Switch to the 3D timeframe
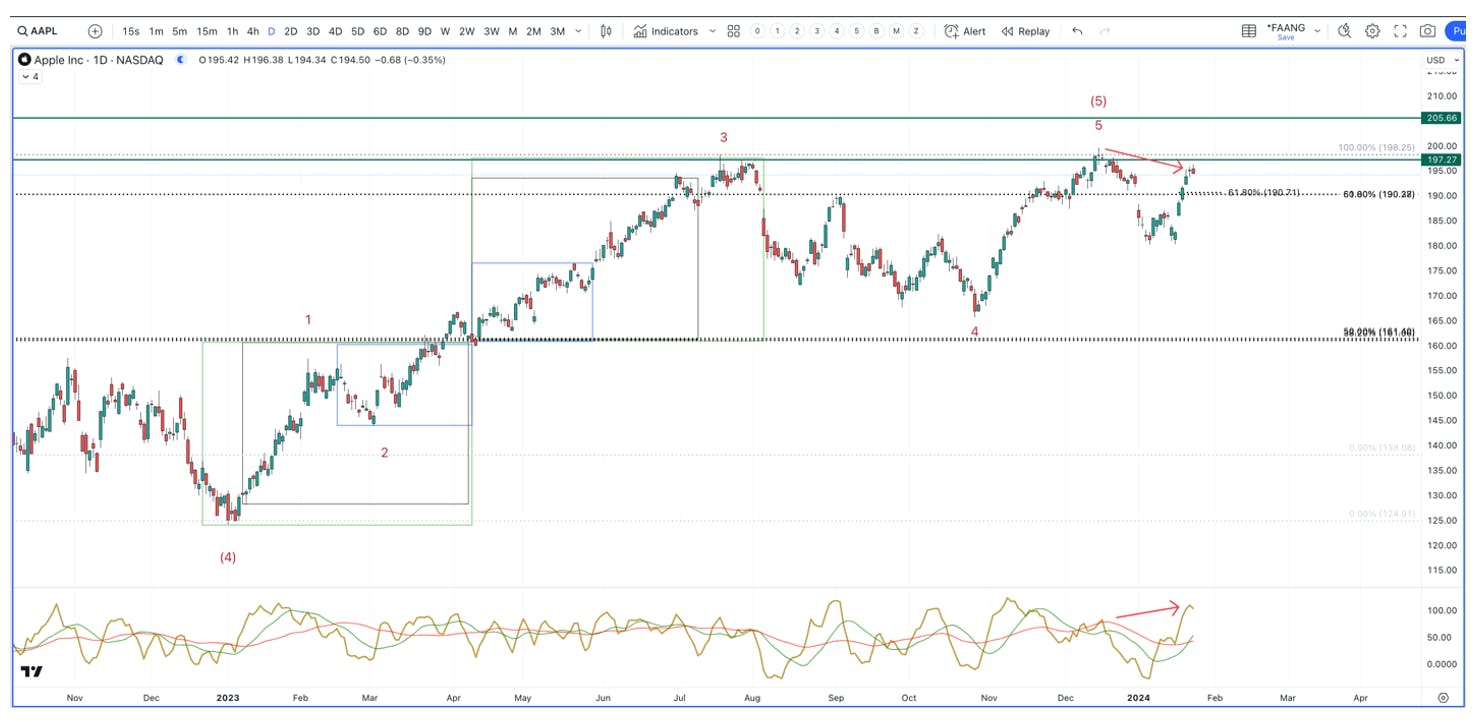The image size is (1484, 722). (x=313, y=31)
